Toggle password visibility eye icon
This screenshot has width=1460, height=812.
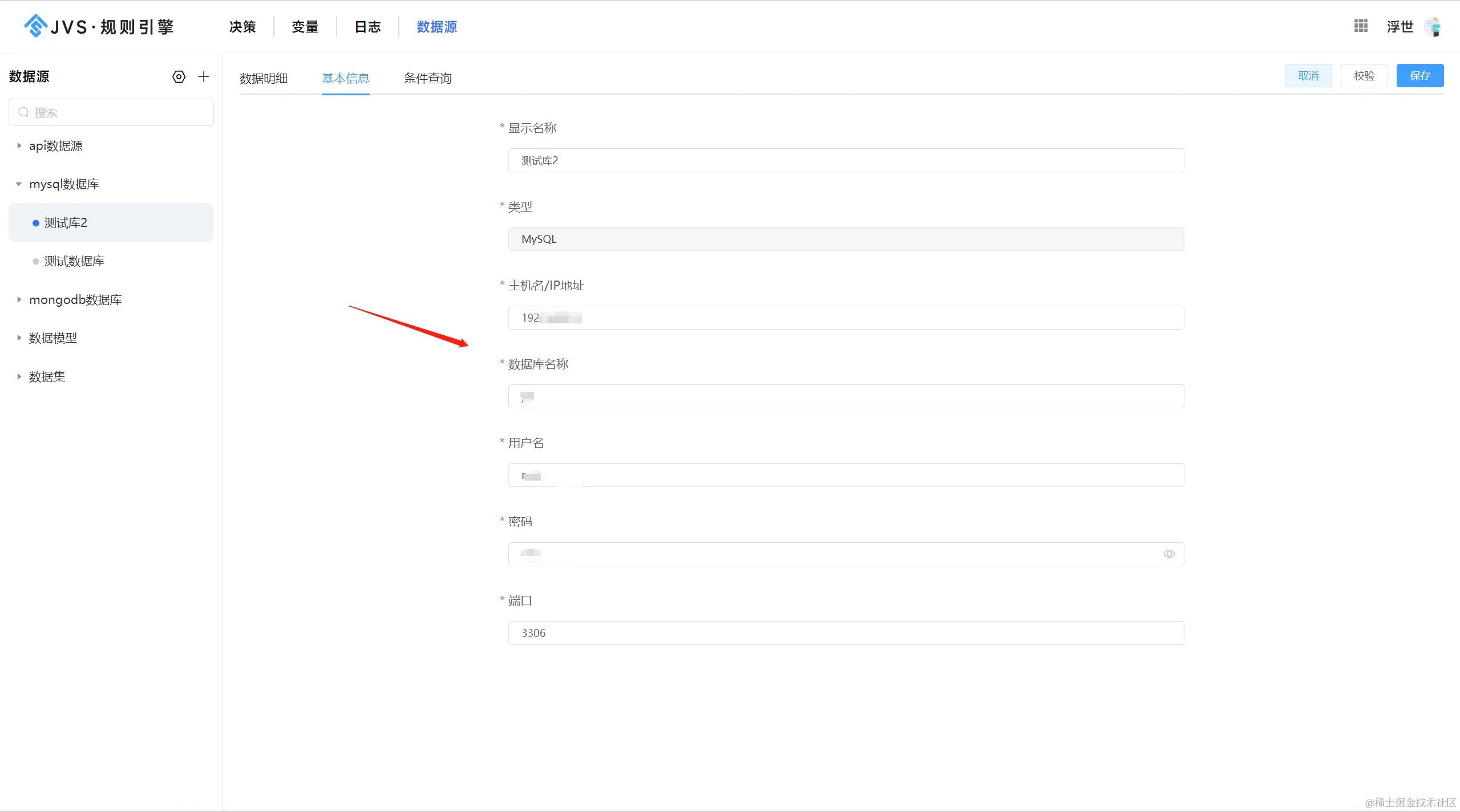click(x=1168, y=554)
